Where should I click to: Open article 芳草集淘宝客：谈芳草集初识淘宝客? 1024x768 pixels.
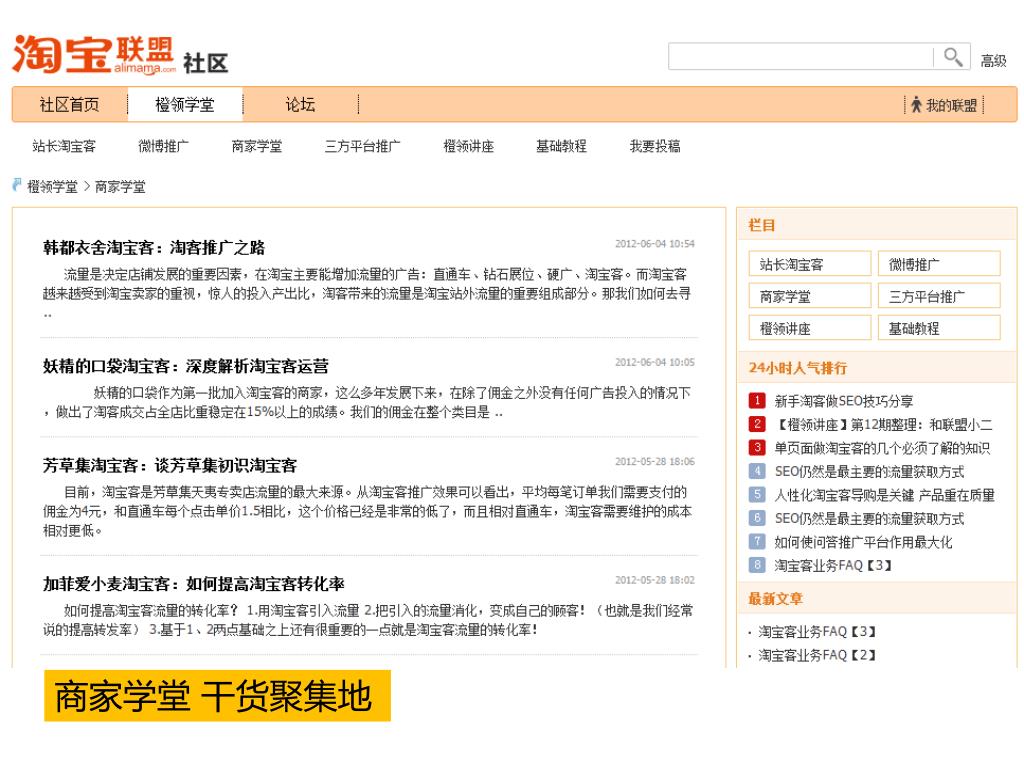click(x=170, y=465)
